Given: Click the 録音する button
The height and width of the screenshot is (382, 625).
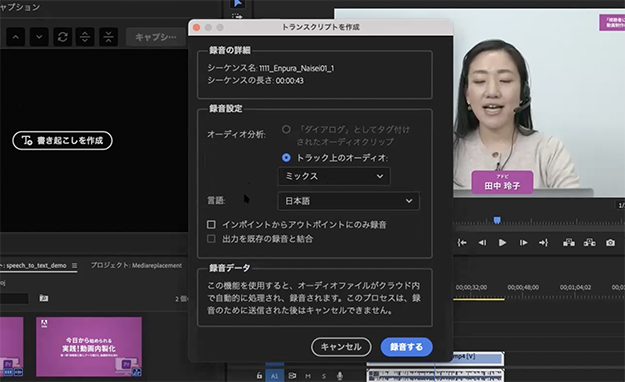Looking at the screenshot, I should click(x=407, y=347).
